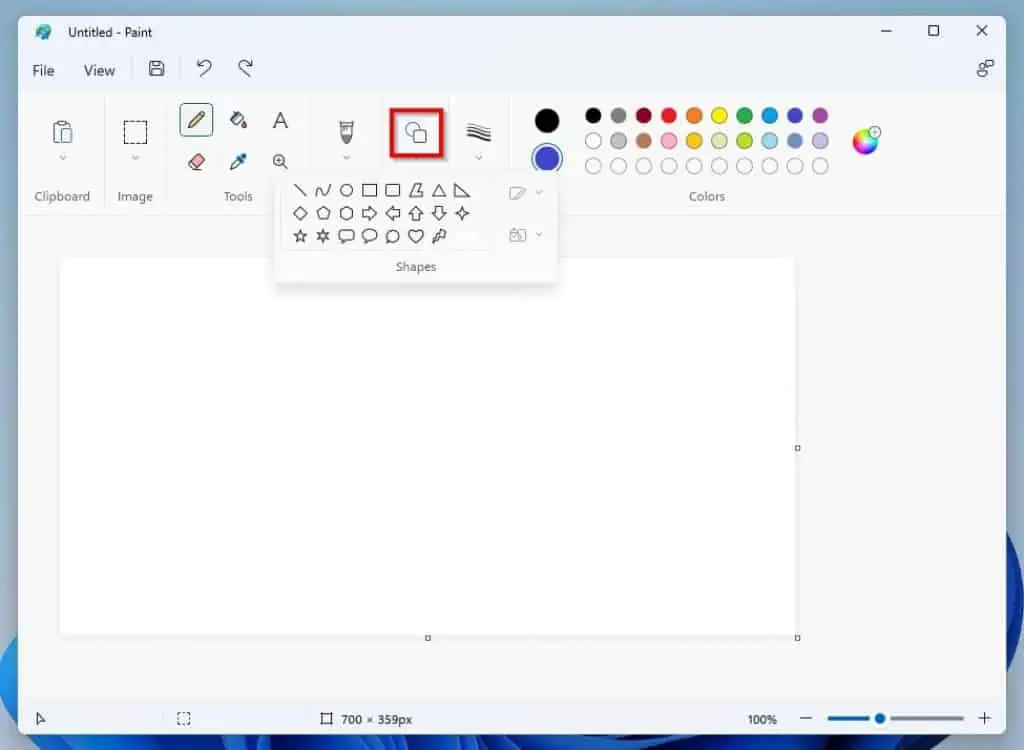The width and height of the screenshot is (1024, 750).
Task: Click the Save icon
Action: click(156, 69)
